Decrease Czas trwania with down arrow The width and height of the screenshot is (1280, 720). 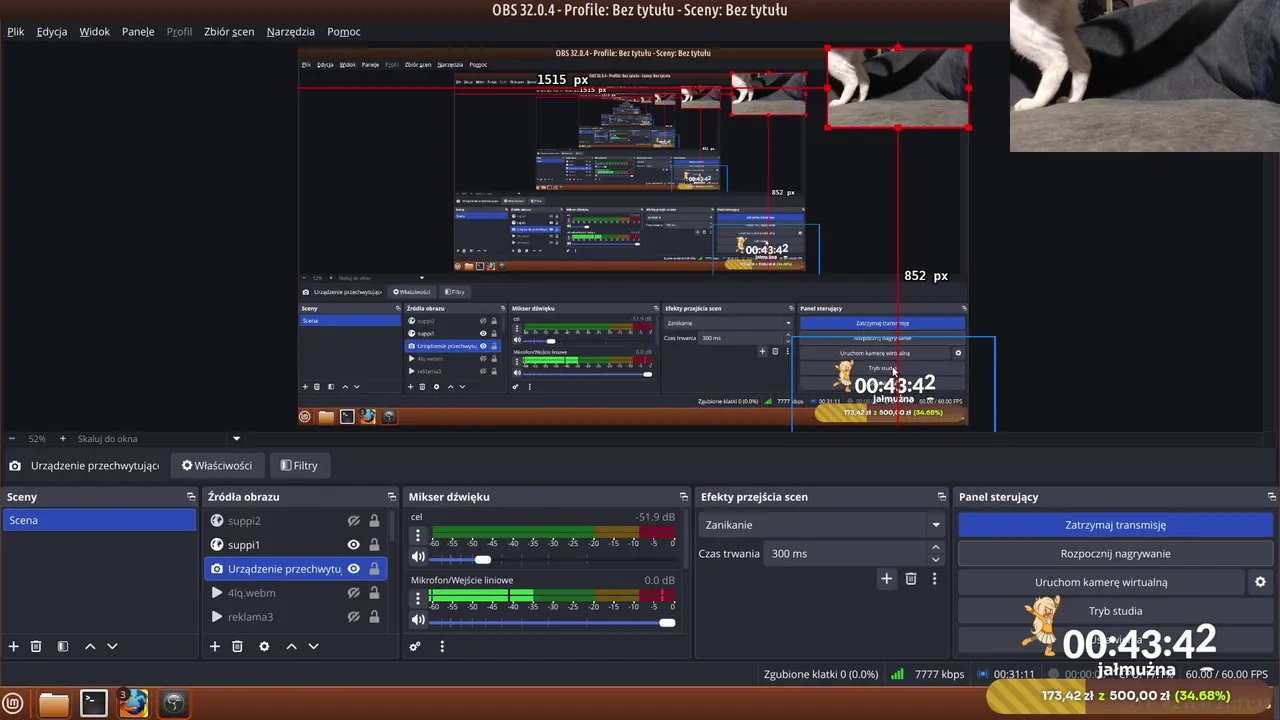click(x=936, y=559)
